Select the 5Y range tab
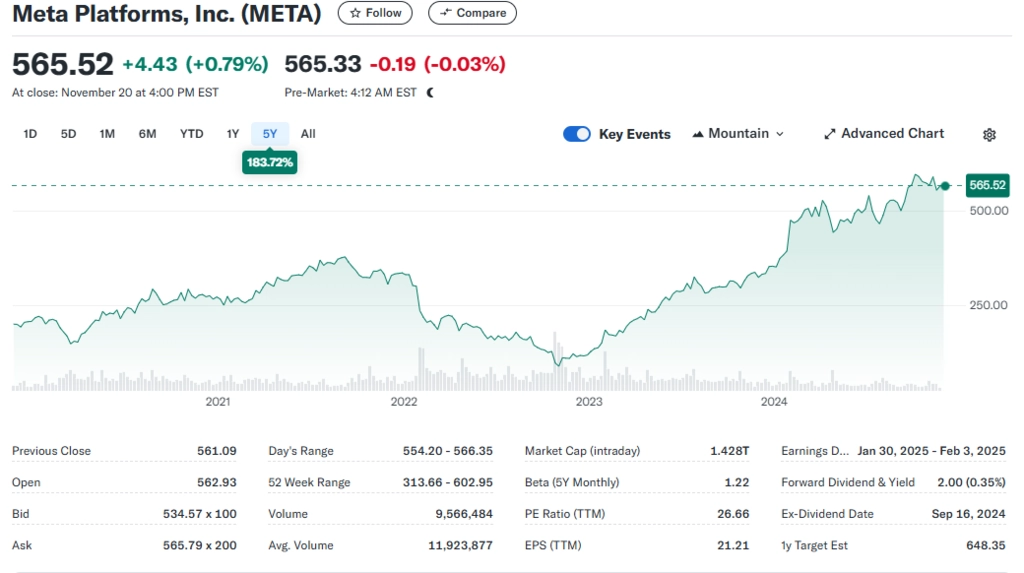This screenshot has height=573, width=1024. (x=270, y=134)
